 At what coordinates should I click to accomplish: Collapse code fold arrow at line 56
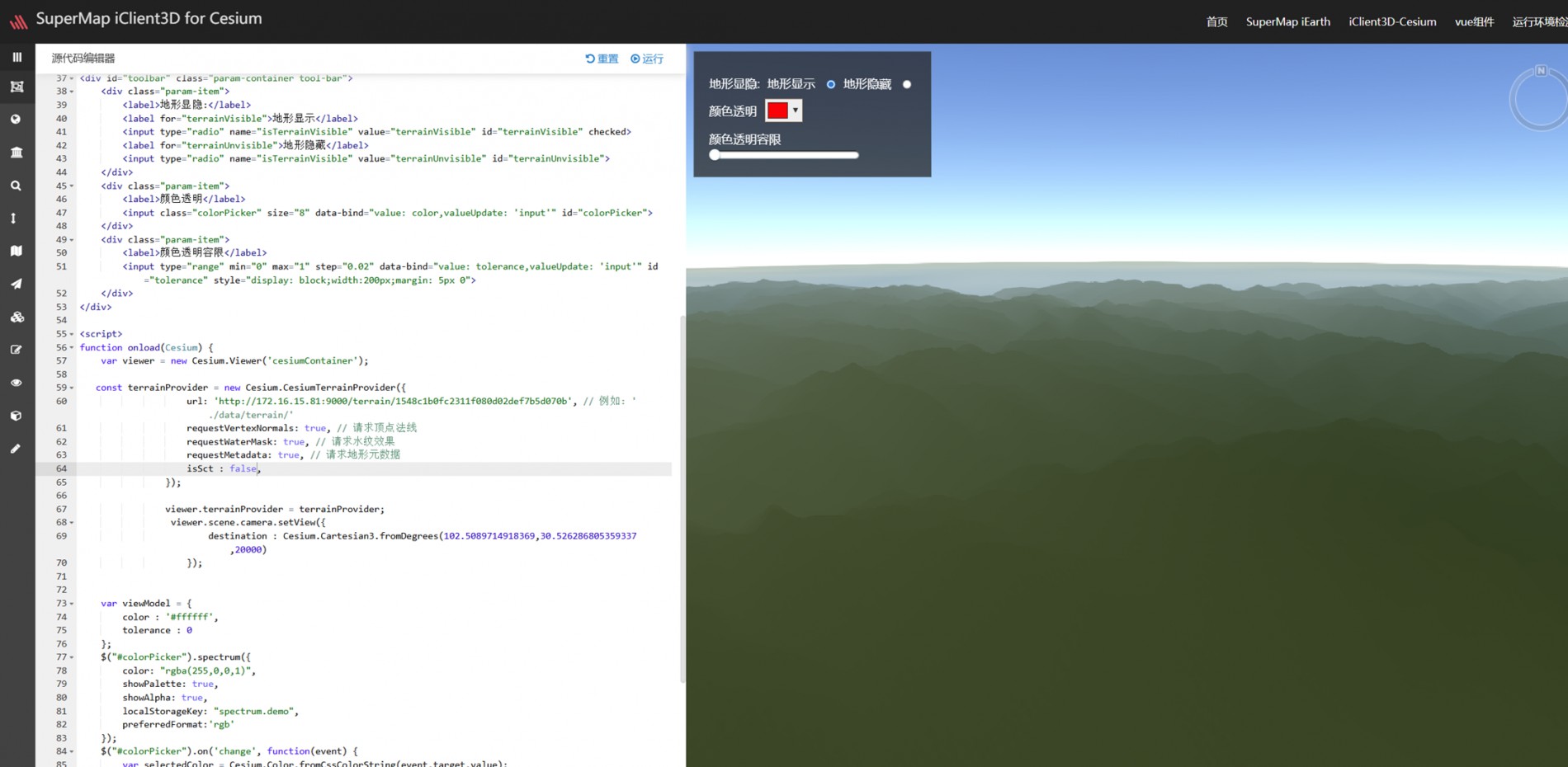click(x=72, y=348)
